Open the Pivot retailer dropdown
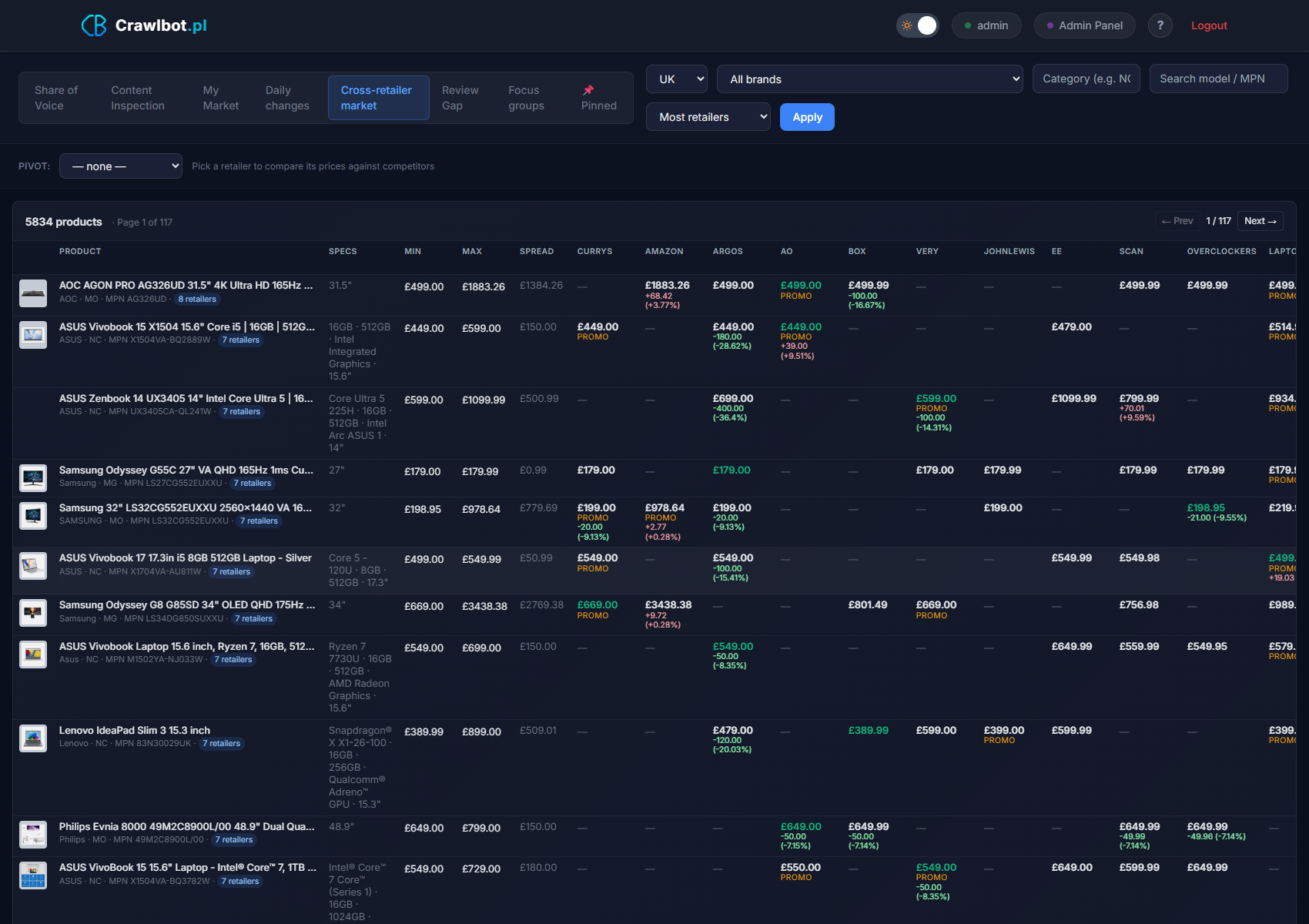The image size is (1309, 924). click(121, 166)
